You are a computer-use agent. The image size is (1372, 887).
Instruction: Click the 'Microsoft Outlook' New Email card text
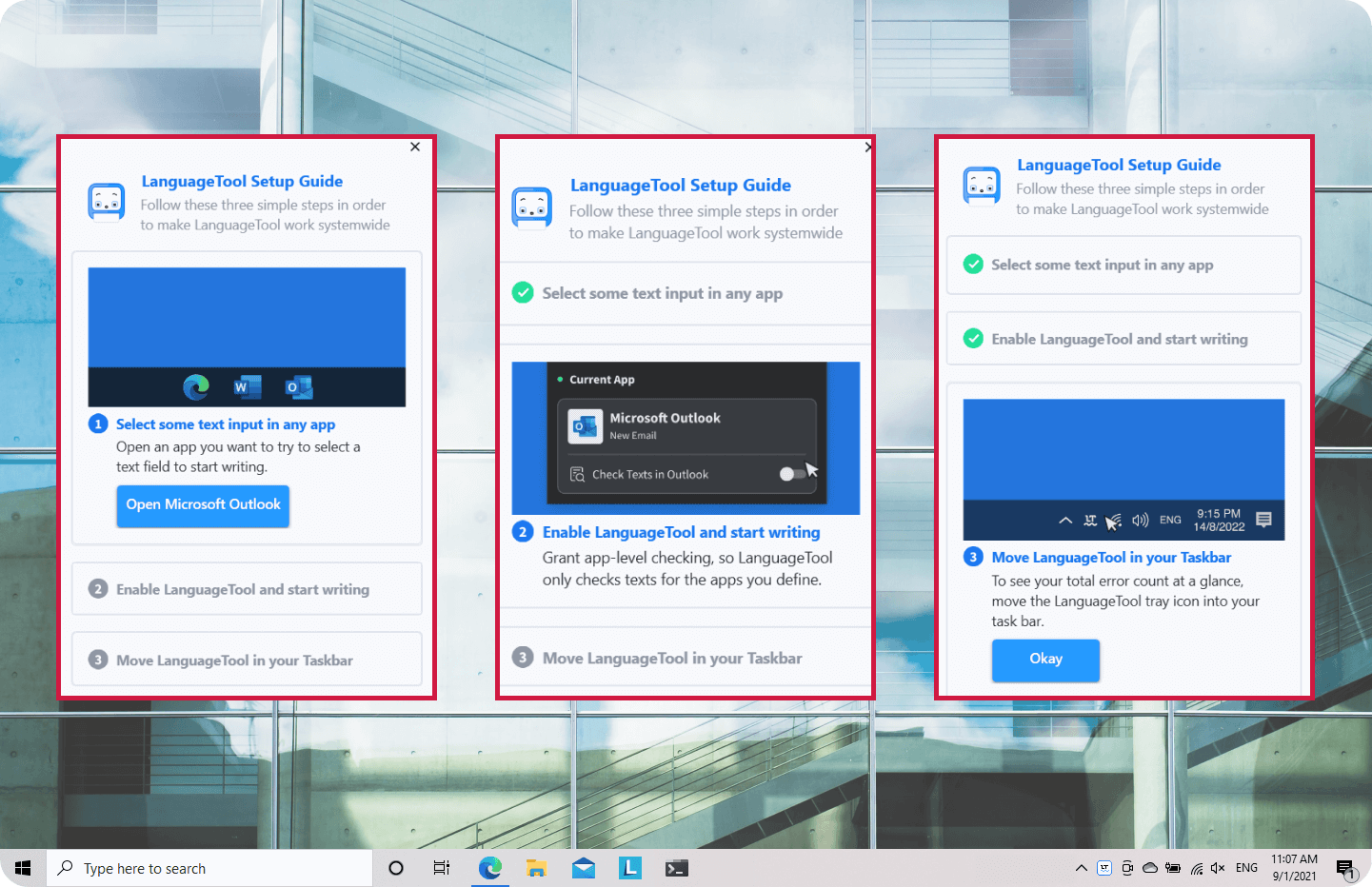(x=665, y=425)
